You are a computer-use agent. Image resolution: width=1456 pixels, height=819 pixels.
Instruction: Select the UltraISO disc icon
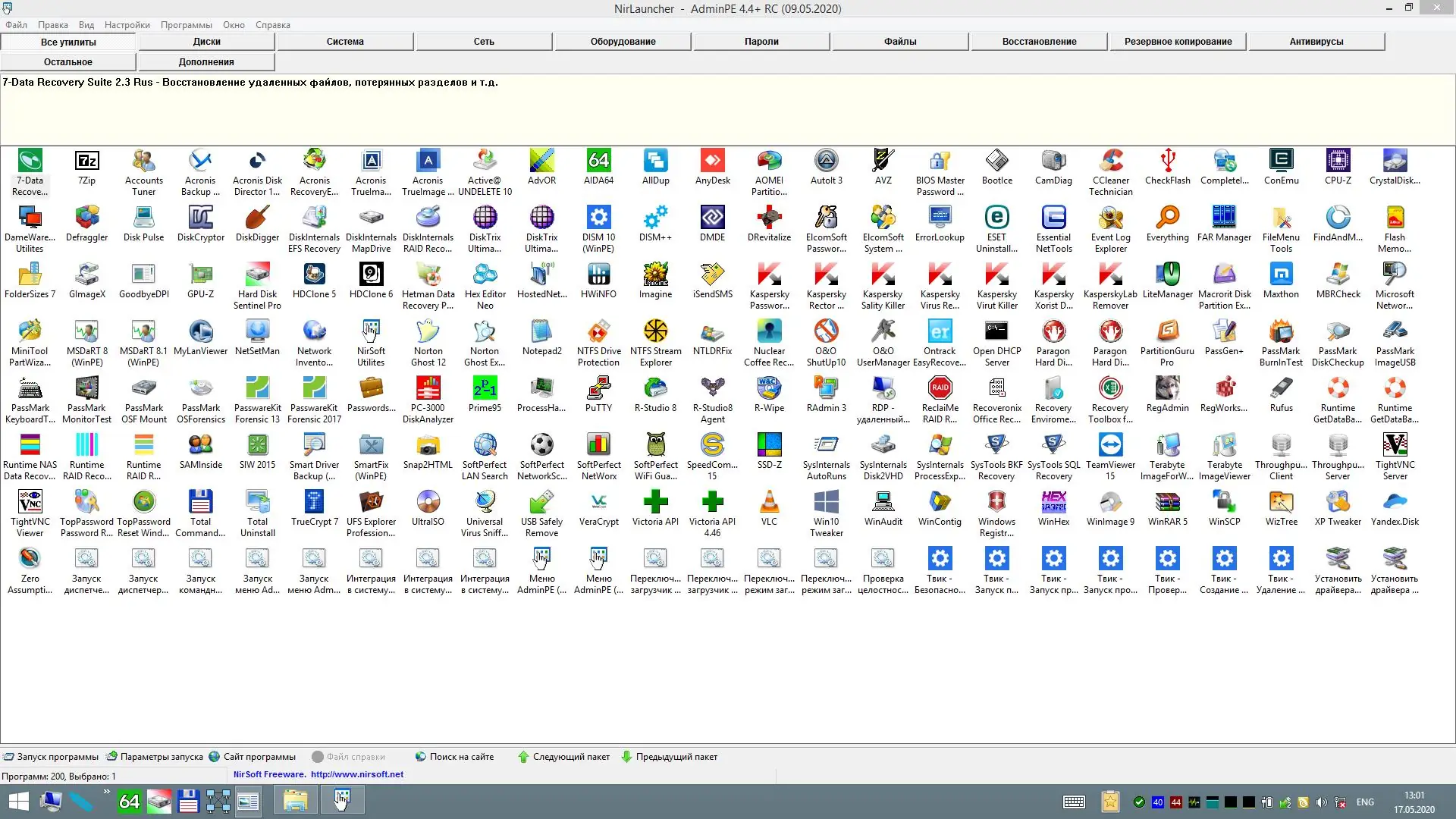[428, 502]
